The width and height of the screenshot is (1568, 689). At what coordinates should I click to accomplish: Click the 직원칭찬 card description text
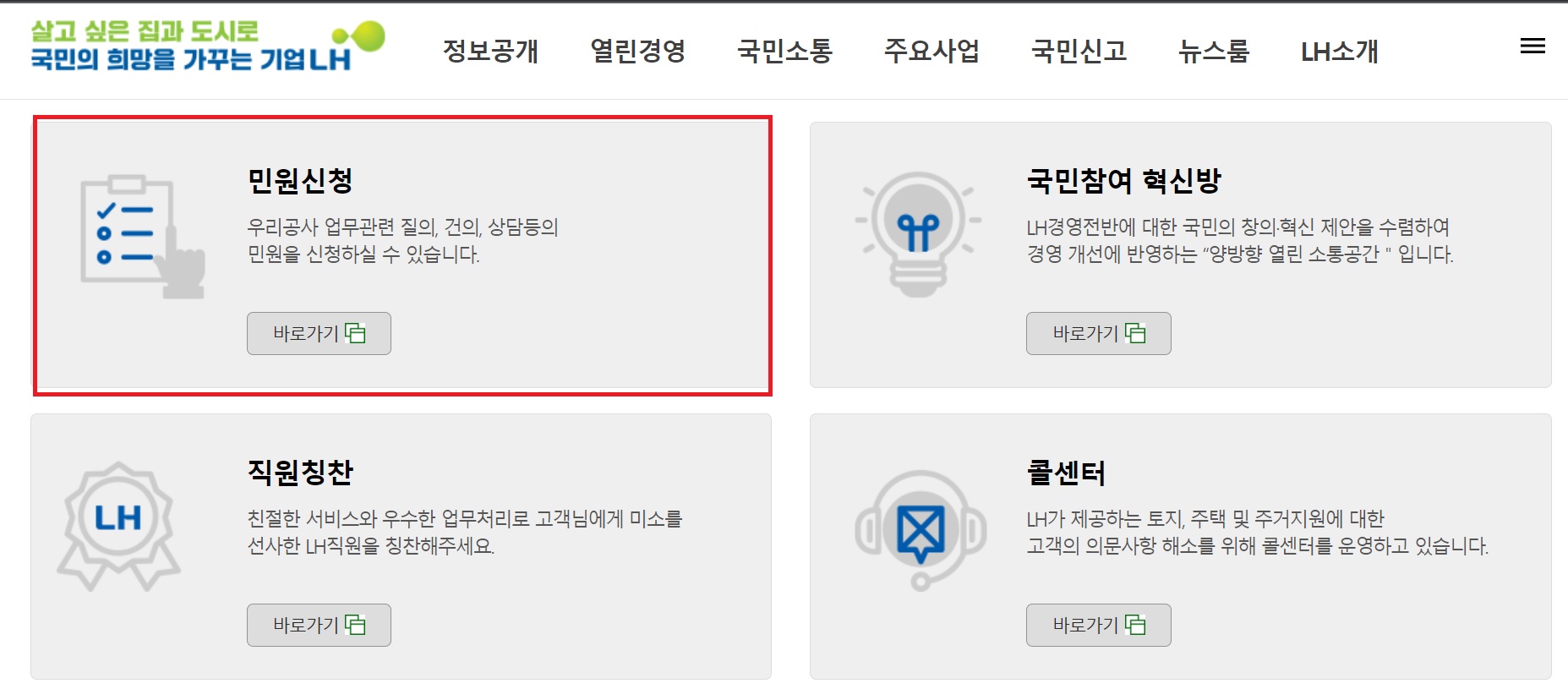click(465, 532)
